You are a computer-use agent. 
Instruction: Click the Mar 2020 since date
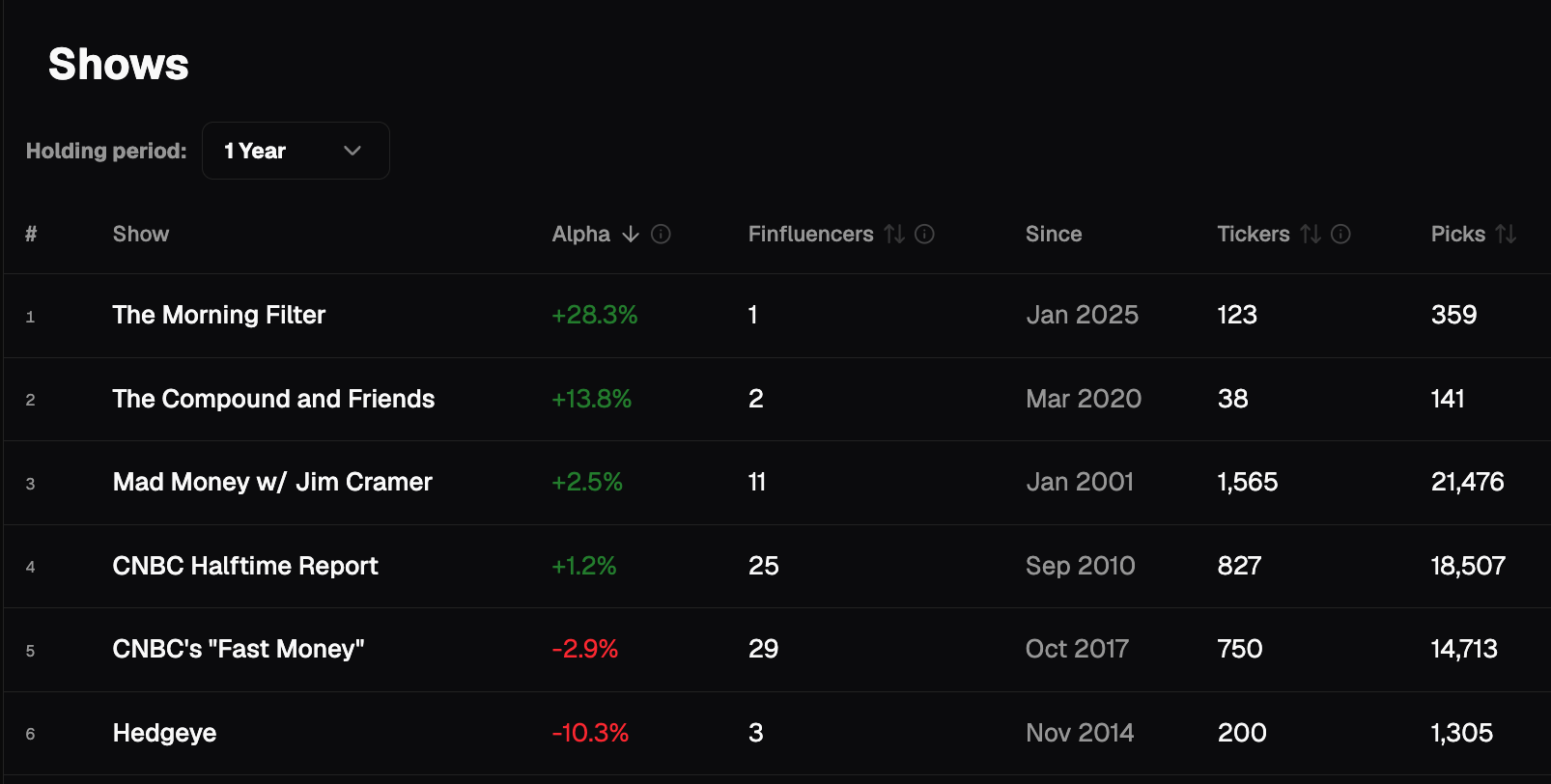click(x=1084, y=399)
